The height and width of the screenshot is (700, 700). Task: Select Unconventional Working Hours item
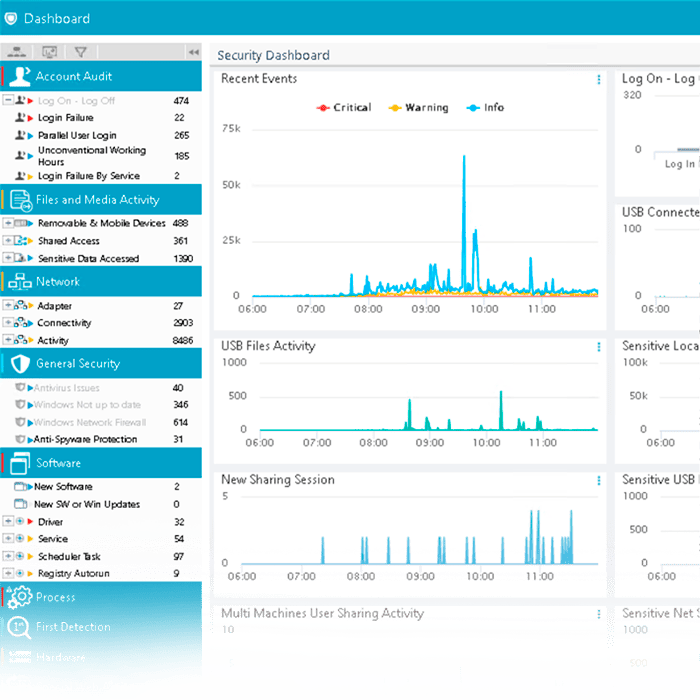[92, 156]
